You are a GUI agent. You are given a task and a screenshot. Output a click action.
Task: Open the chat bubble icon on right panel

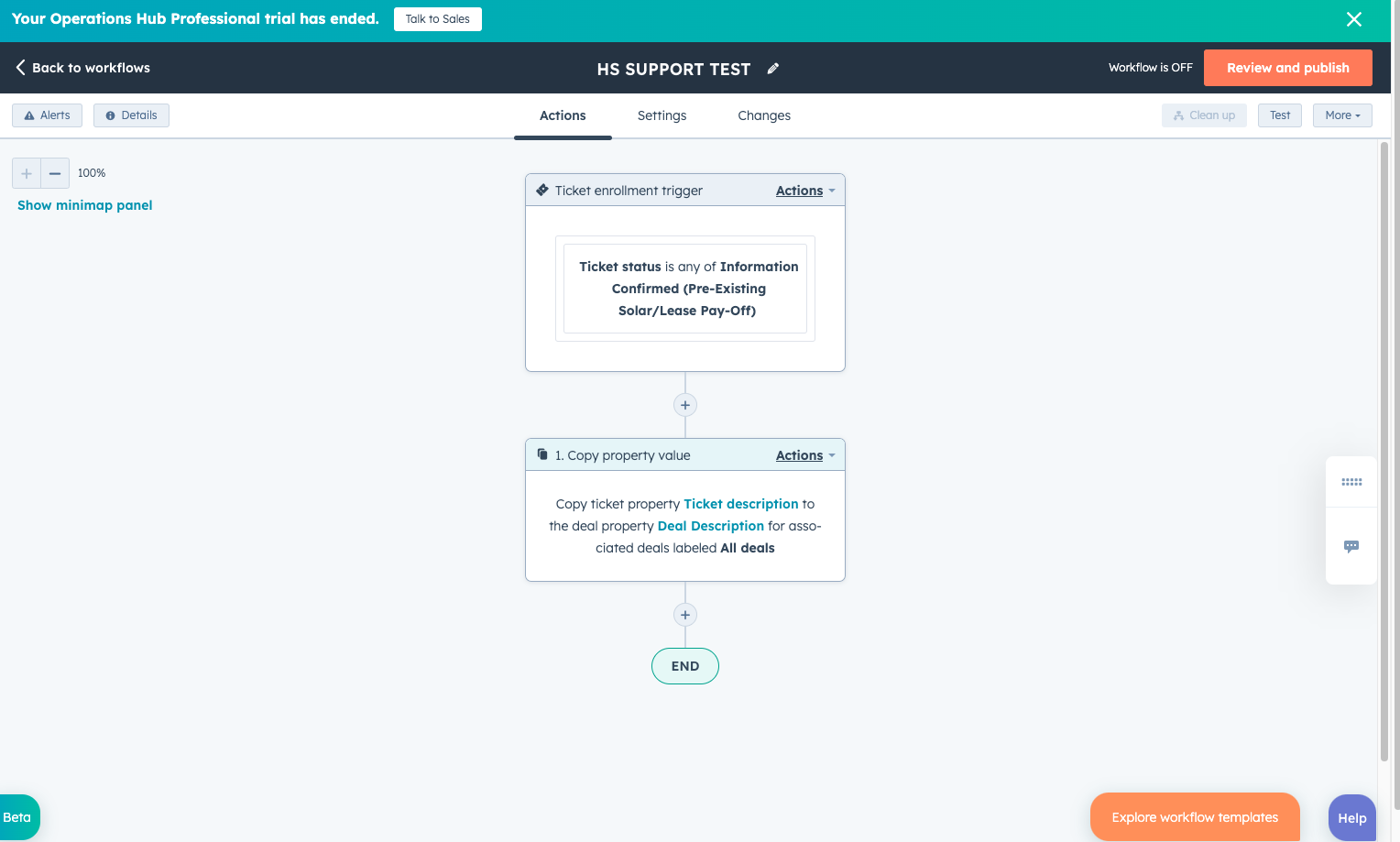(x=1351, y=547)
